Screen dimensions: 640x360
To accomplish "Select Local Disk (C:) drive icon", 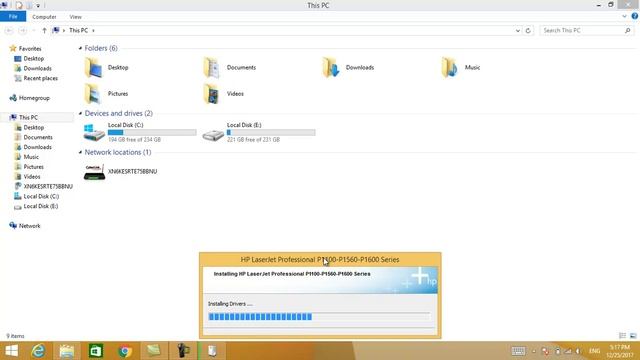I will pos(94,133).
